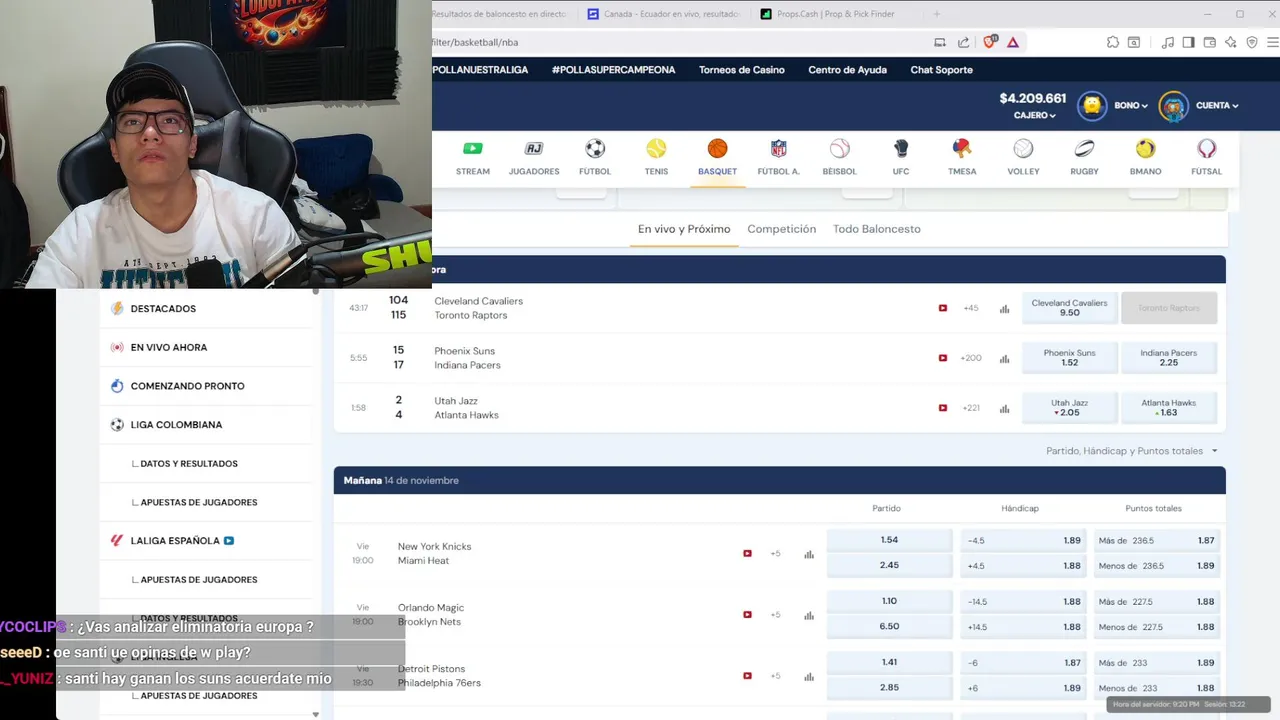Open #POLLASUPERCAMPEONA menu link
The height and width of the screenshot is (720, 1280).
pyautogui.click(x=613, y=70)
